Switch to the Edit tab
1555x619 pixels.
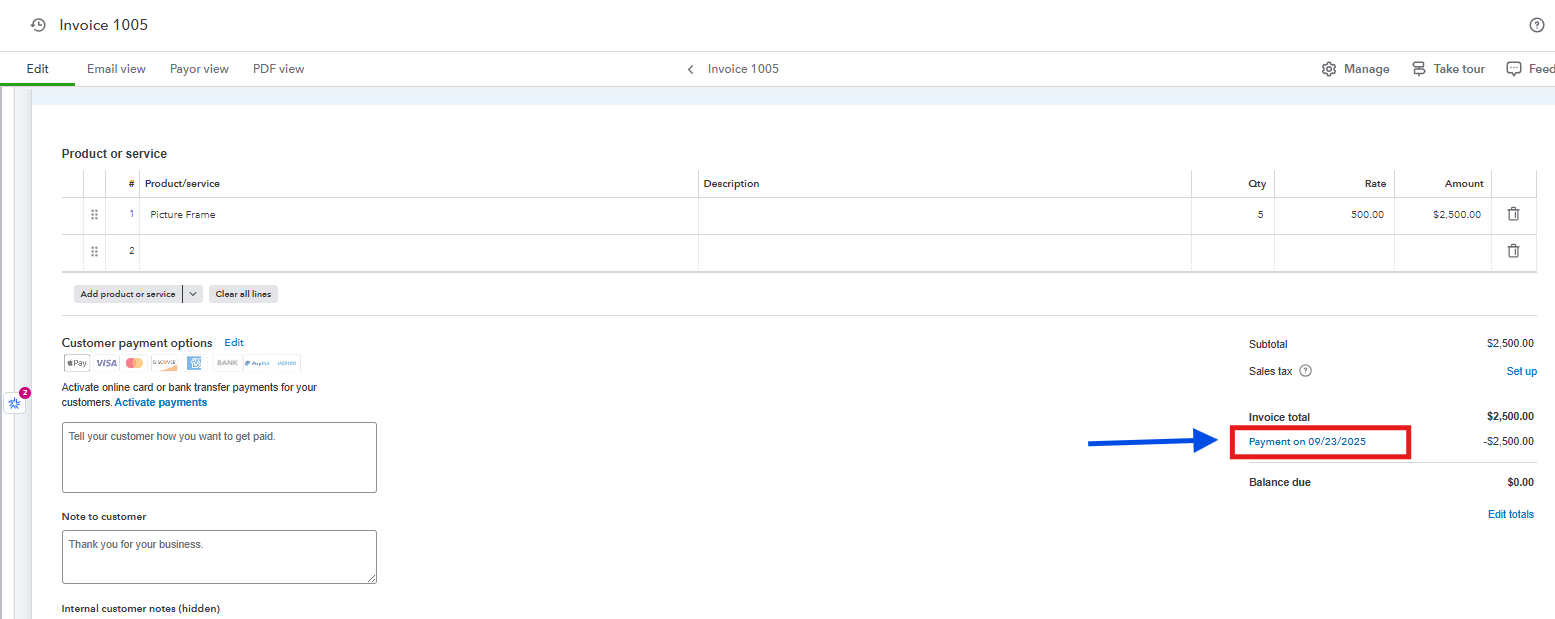pos(37,69)
